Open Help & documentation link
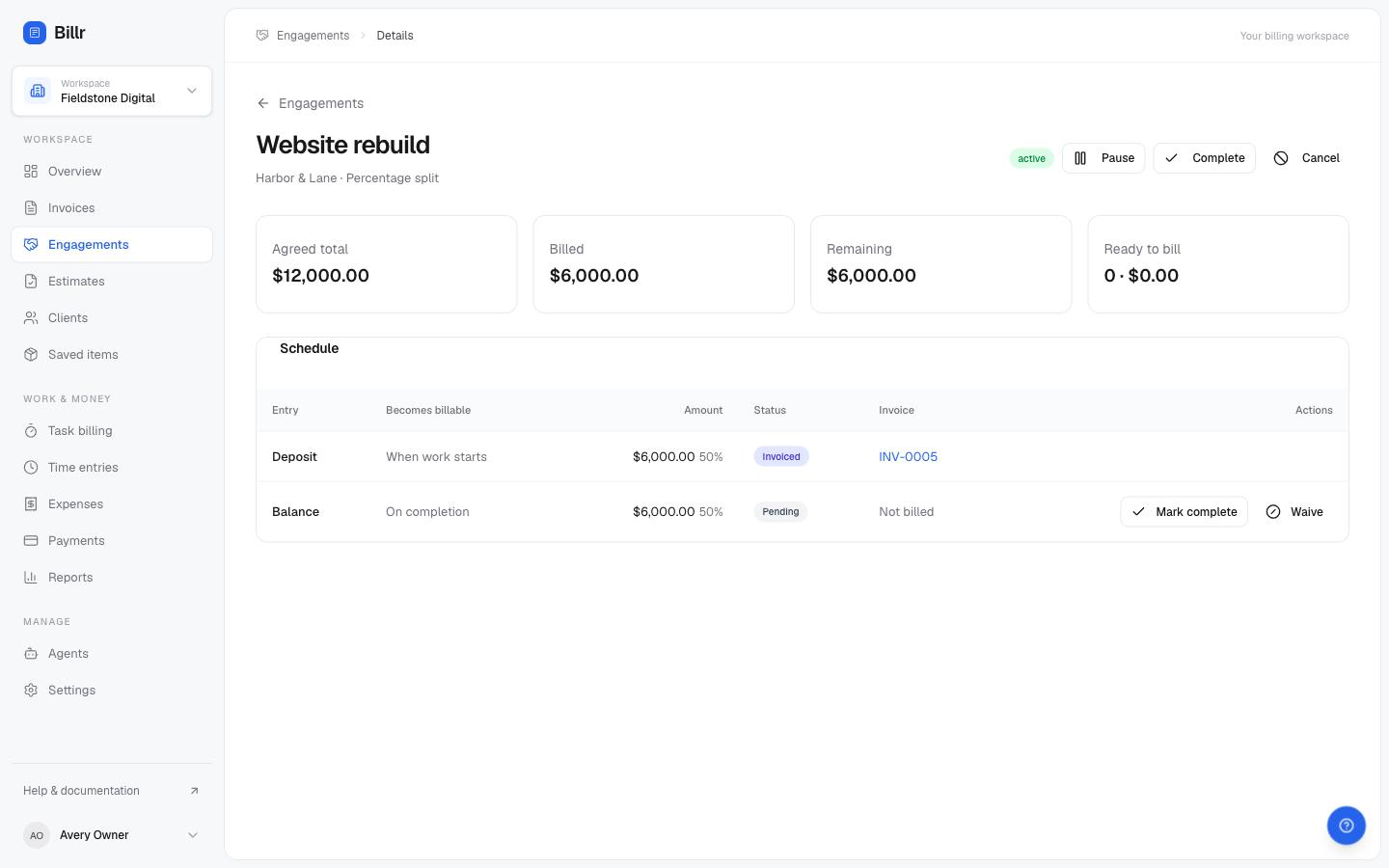Viewport: 1389px width, 868px height. (x=112, y=791)
